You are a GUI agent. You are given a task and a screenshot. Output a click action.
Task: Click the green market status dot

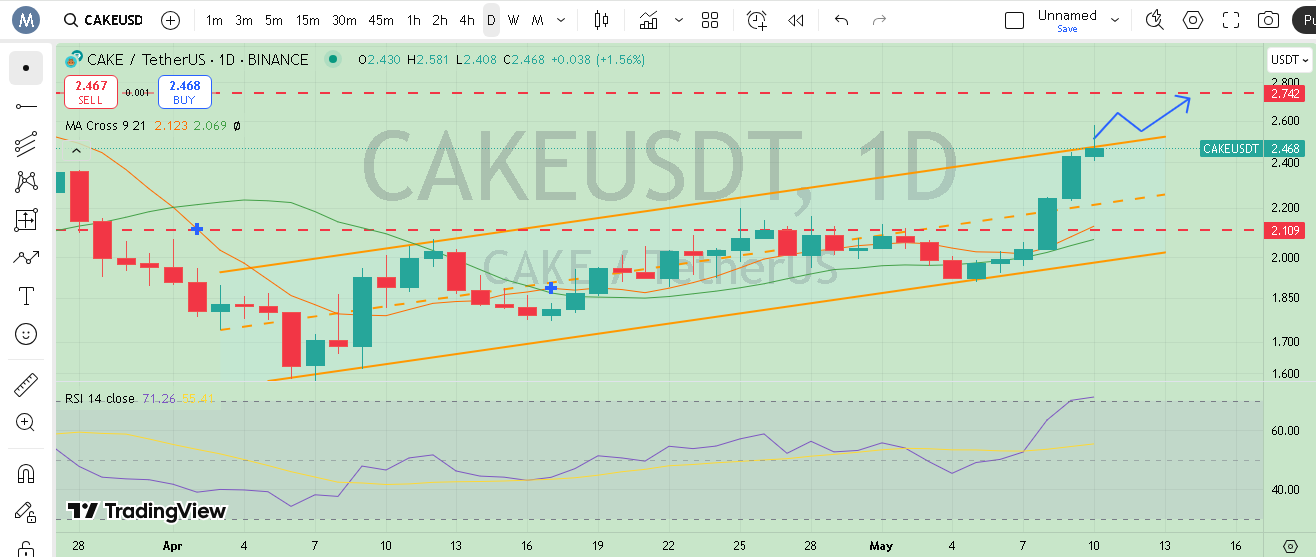point(332,59)
